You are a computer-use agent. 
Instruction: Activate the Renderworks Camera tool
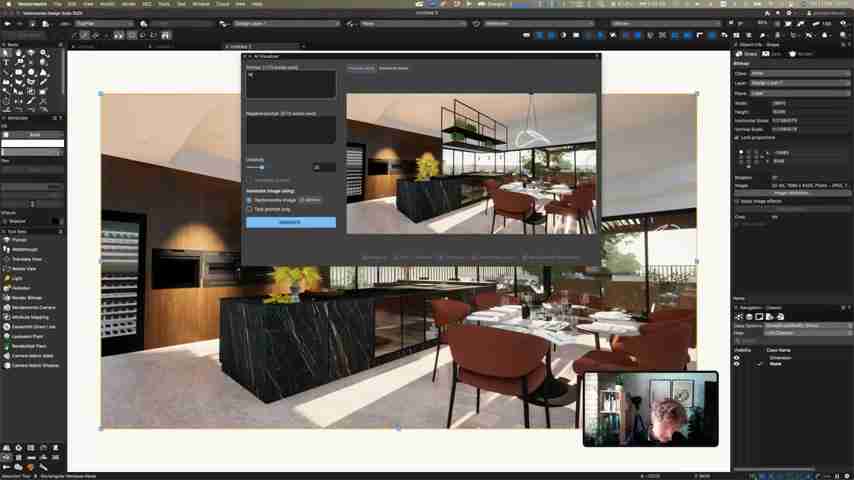point(33,308)
